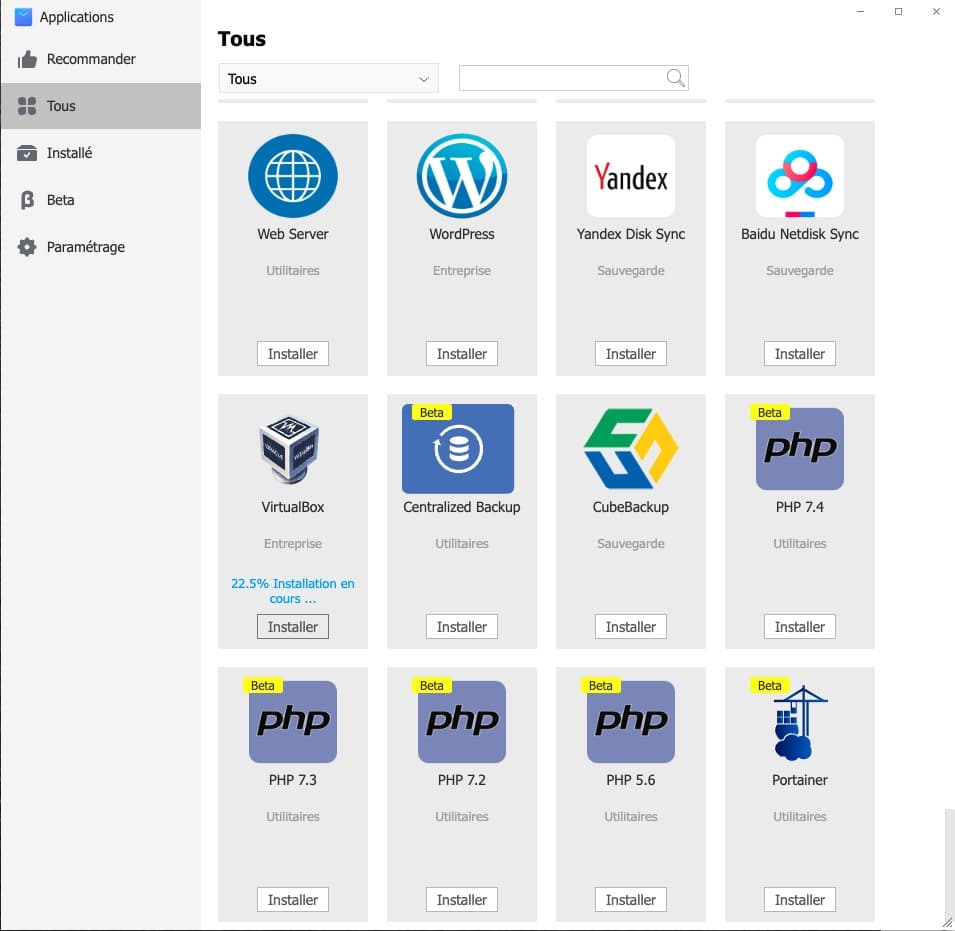Viewport: 955px width, 931px height.
Task: Click the Web Server globe icon
Action: [x=292, y=176]
